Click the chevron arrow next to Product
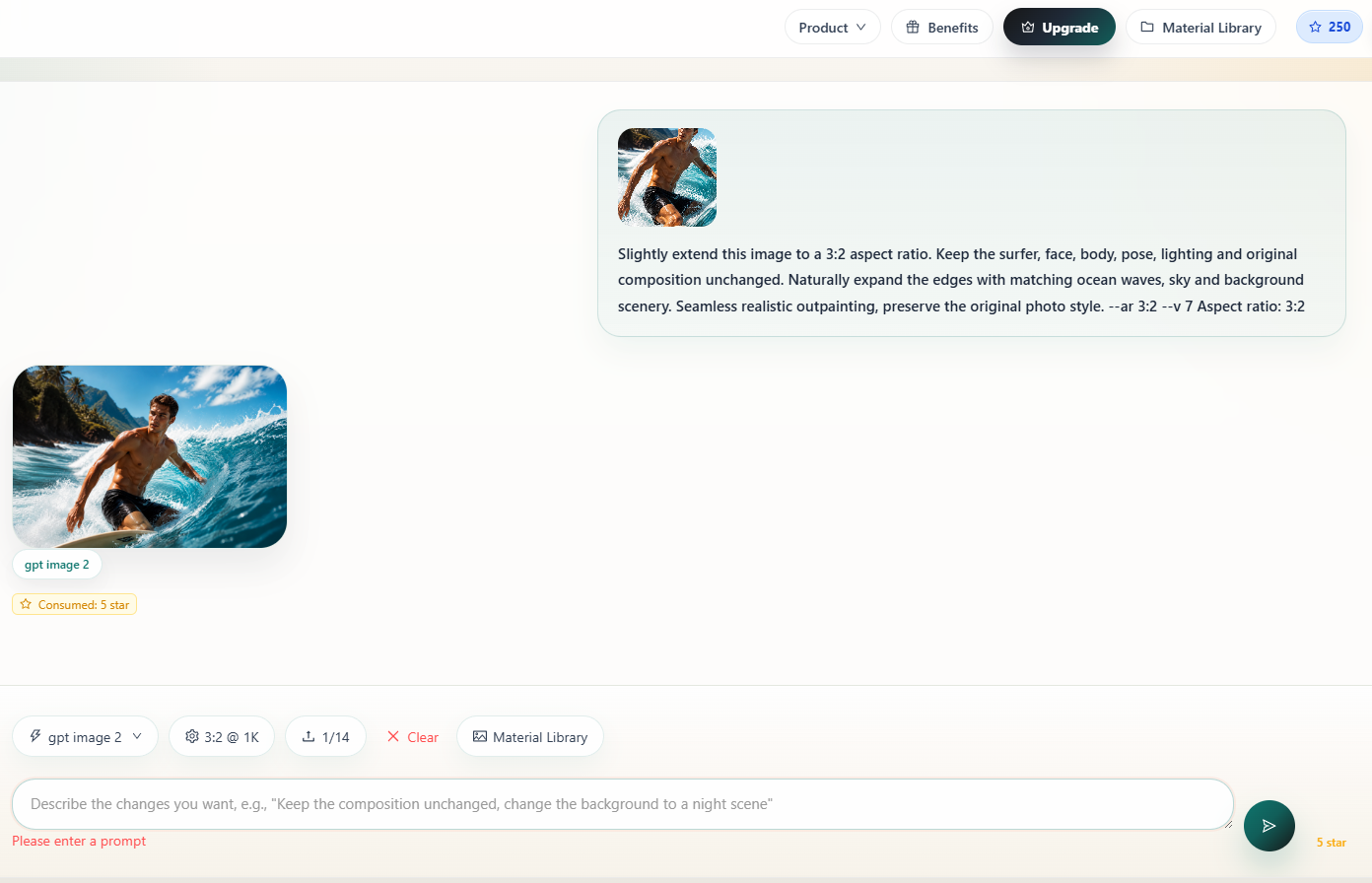 [860, 28]
